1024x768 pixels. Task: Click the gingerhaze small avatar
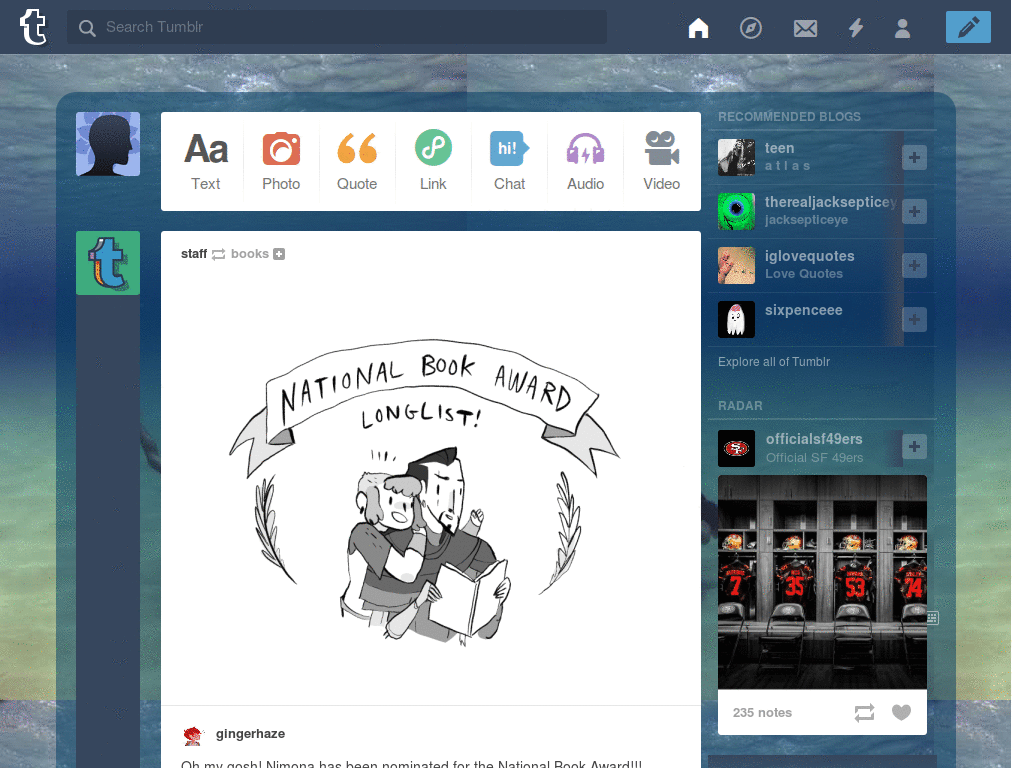click(193, 736)
